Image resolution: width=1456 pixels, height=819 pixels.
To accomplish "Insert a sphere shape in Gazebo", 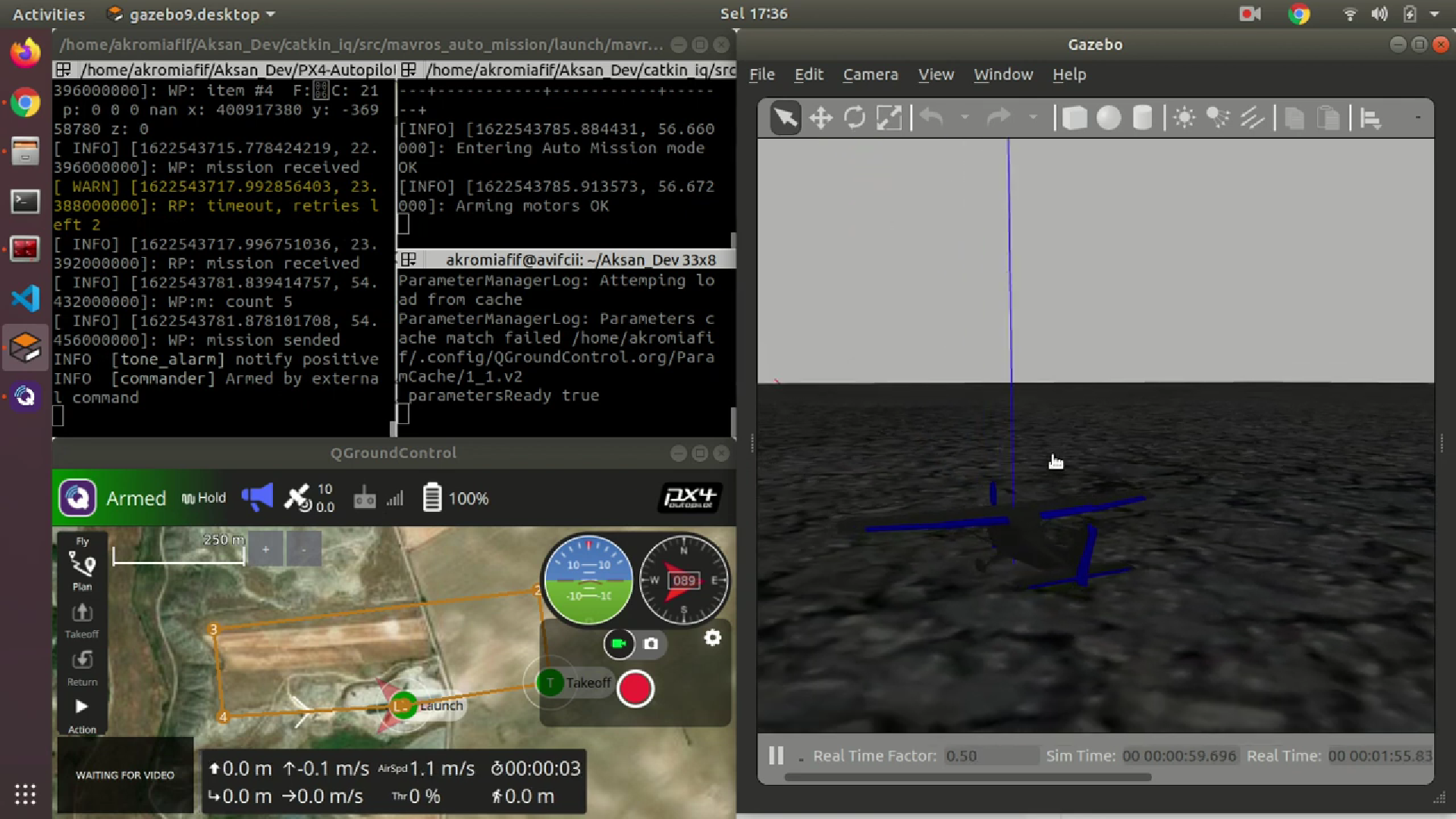I will click(1108, 118).
